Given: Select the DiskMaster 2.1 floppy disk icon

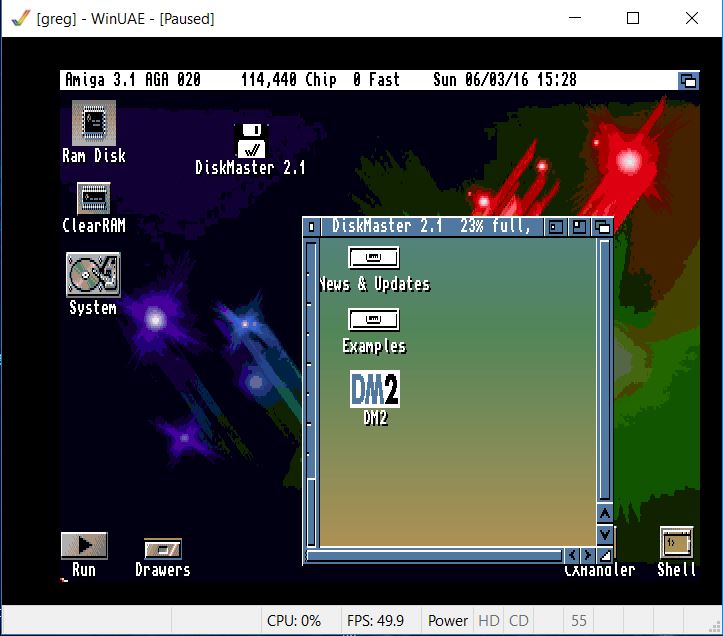Looking at the screenshot, I should 251,141.
